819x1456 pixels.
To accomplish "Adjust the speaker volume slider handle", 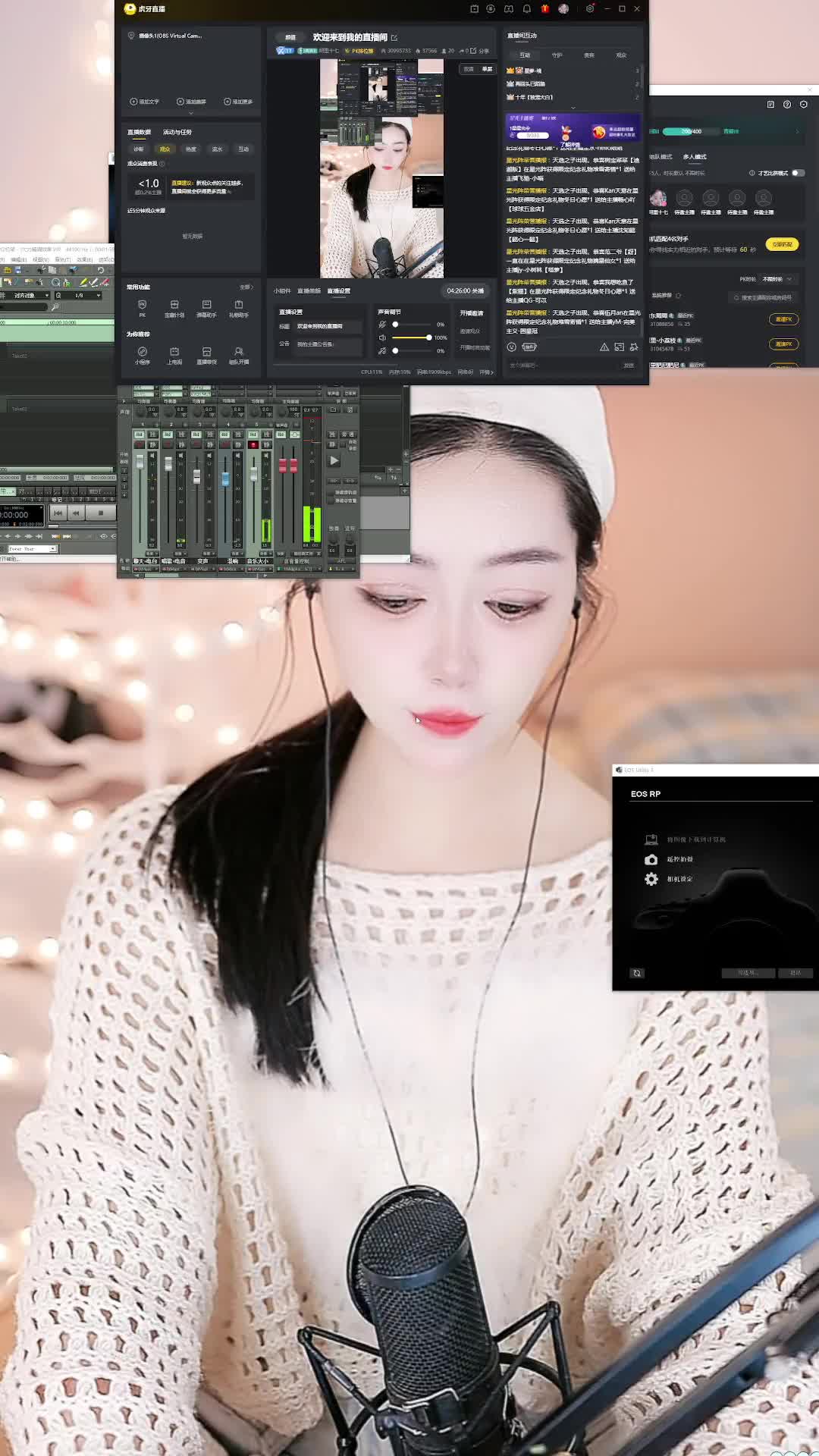I will 428,337.
